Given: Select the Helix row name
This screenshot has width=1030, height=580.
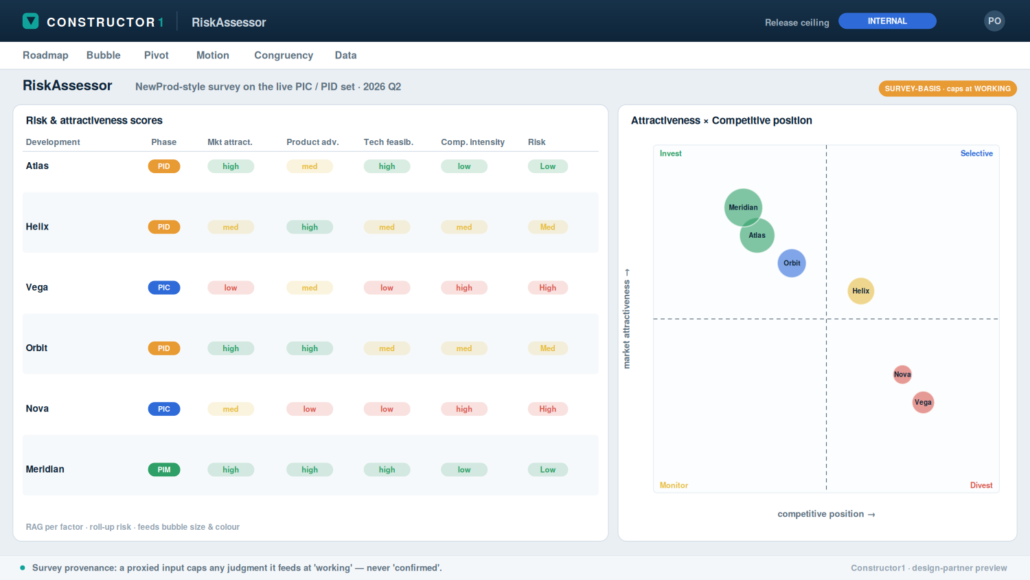Looking at the screenshot, I should click(37, 227).
